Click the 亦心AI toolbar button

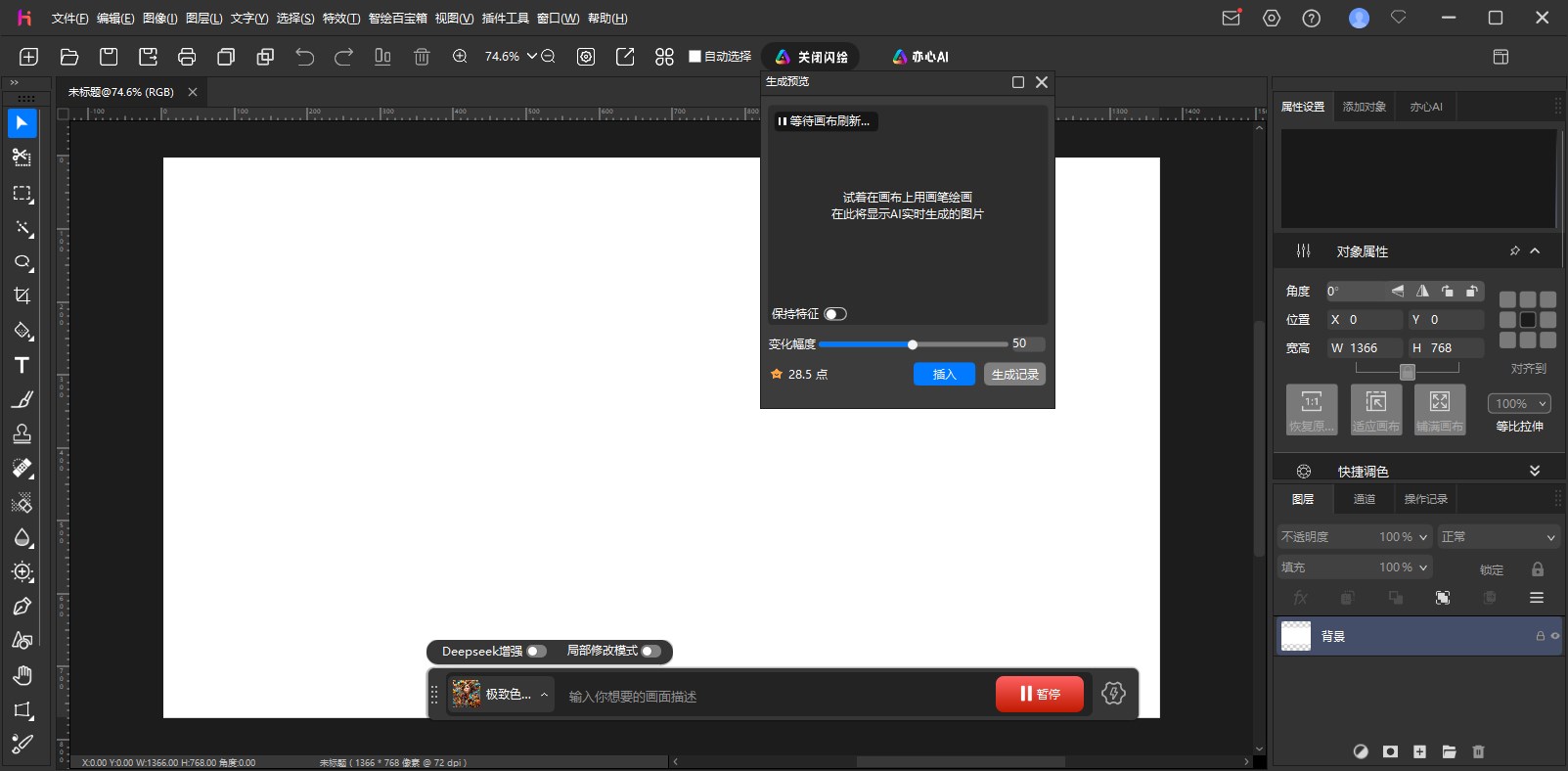920,57
